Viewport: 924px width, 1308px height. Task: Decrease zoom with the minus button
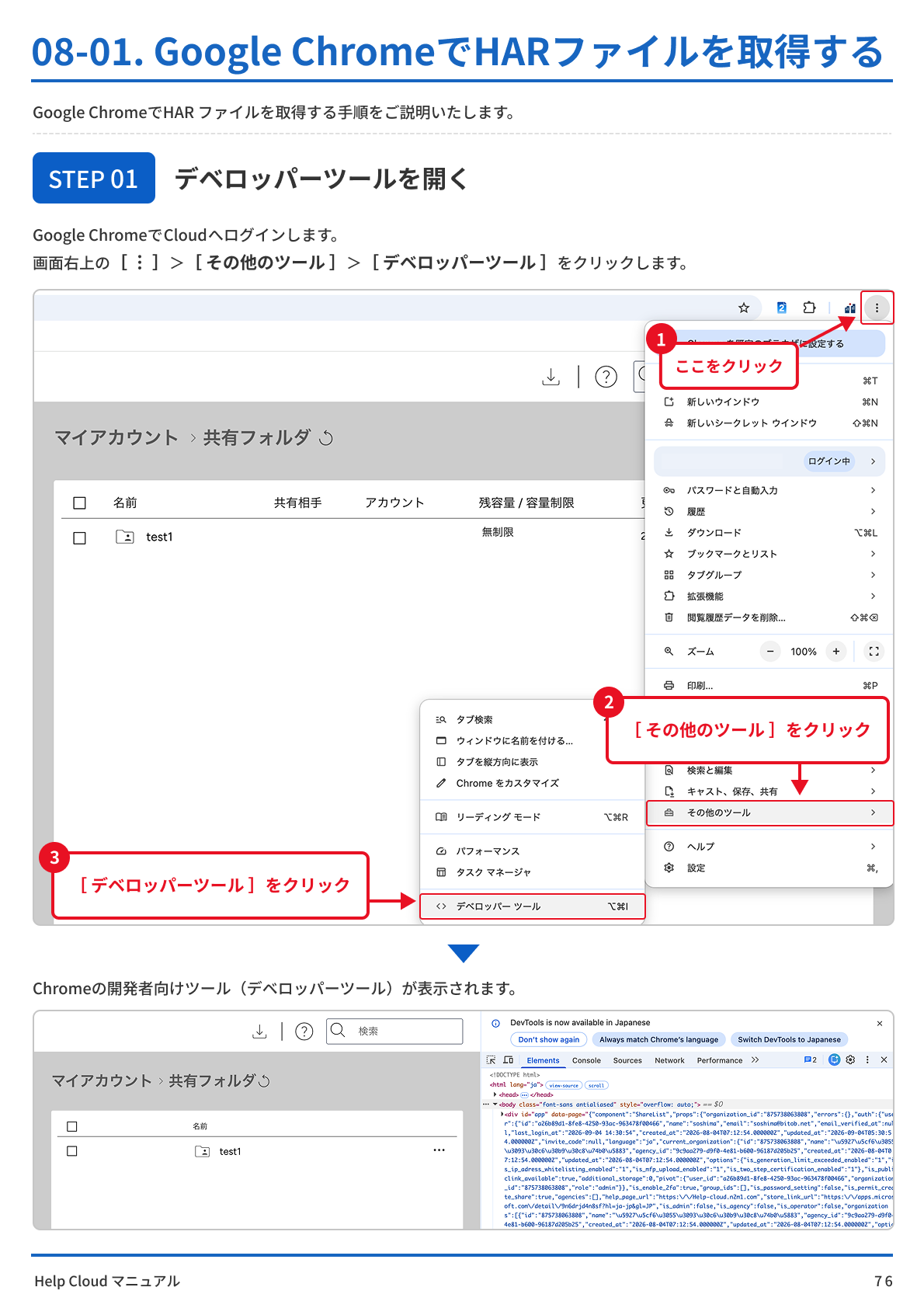[769, 652]
